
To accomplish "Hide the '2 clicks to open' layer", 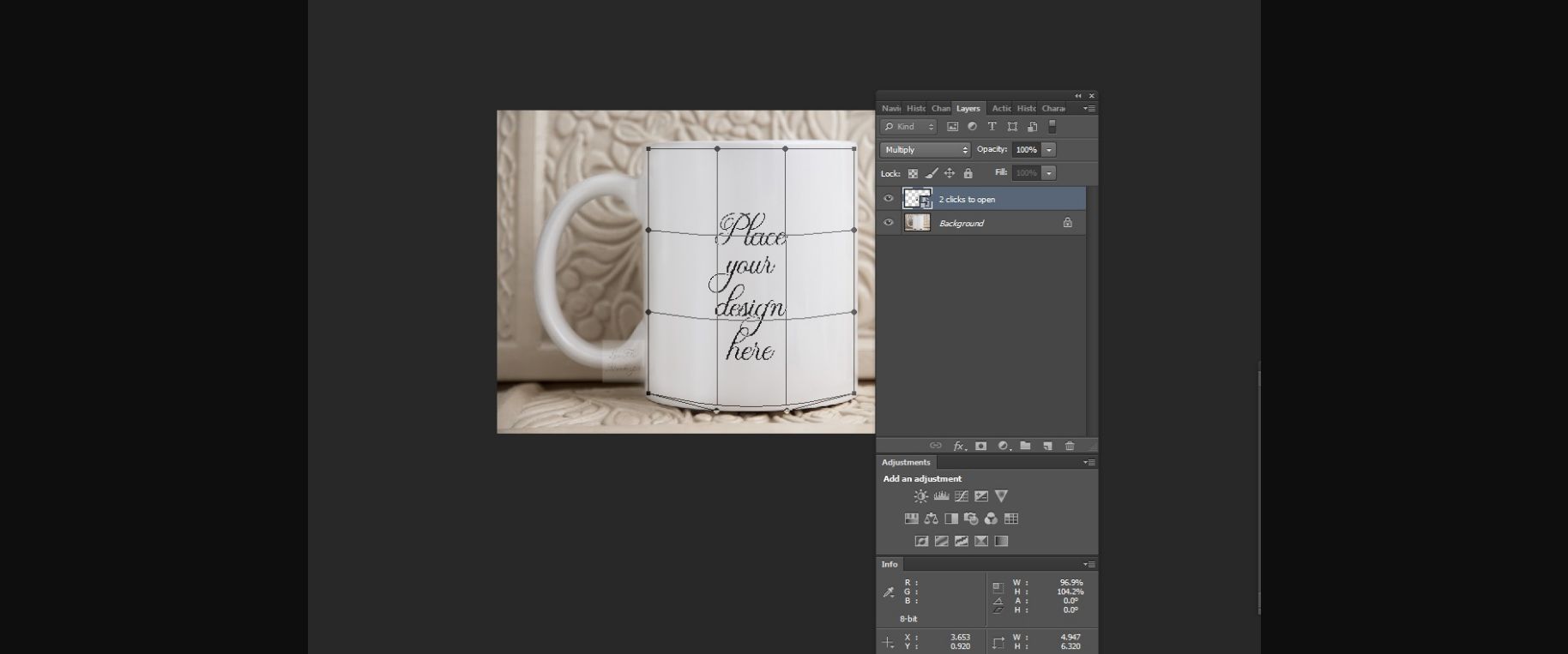I will 889,199.
